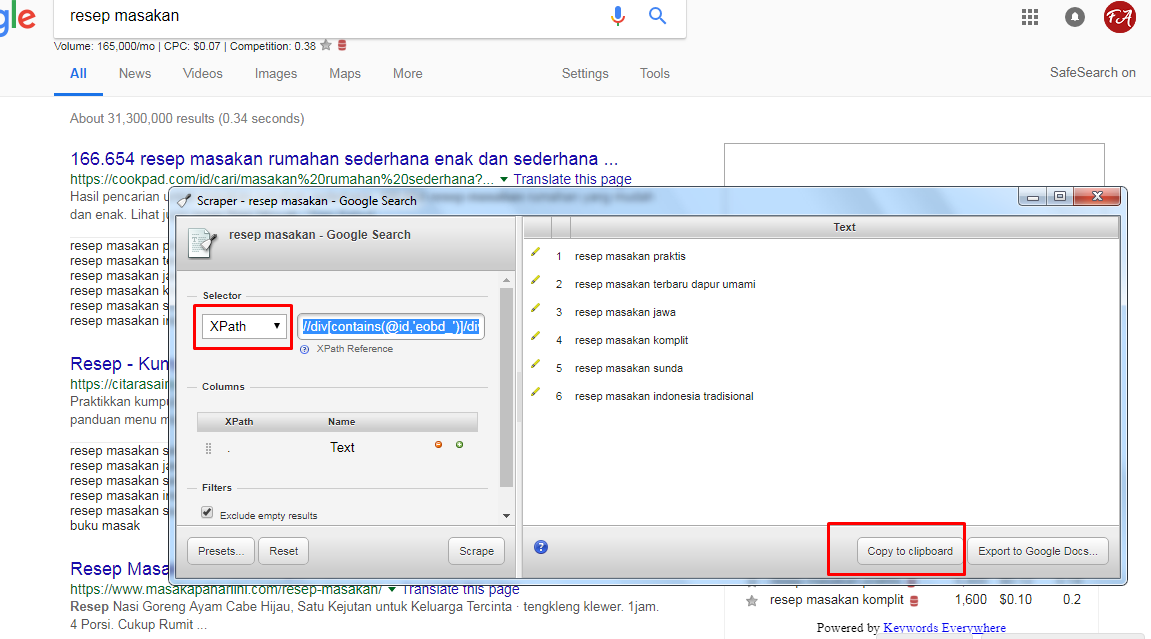
Task: Open the Google apps grid
Action: tap(1030, 17)
